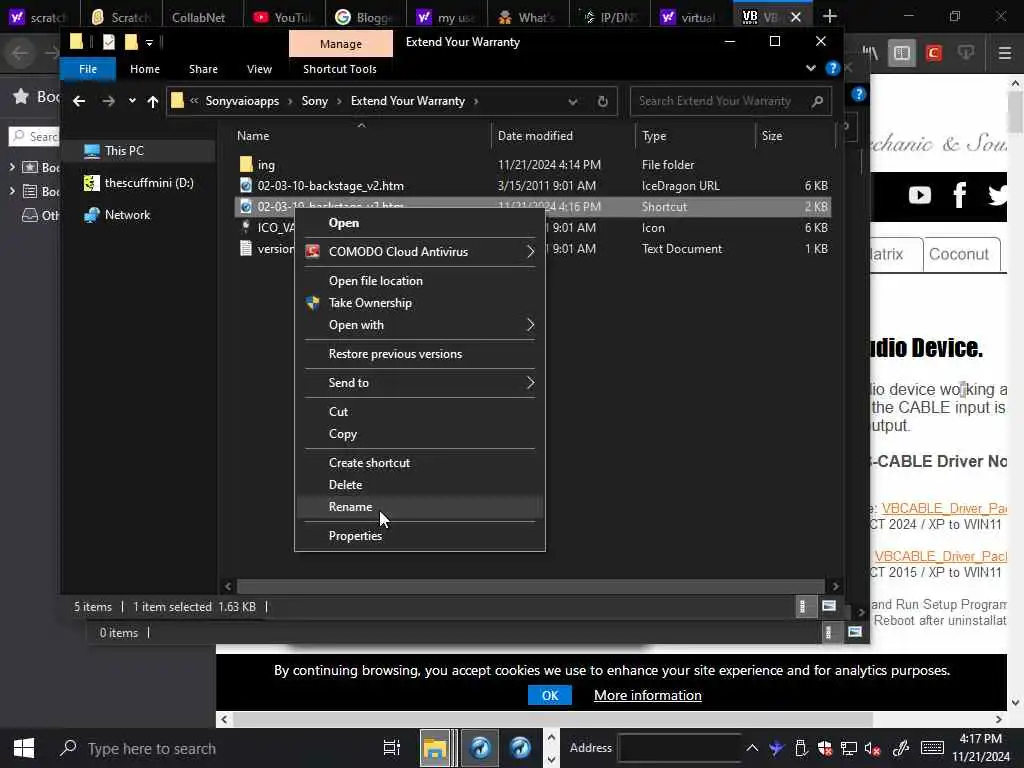1024x768 pixels.
Task: Open Customize Quick Access Toolbar dropdown
Action: click(150, 43)
